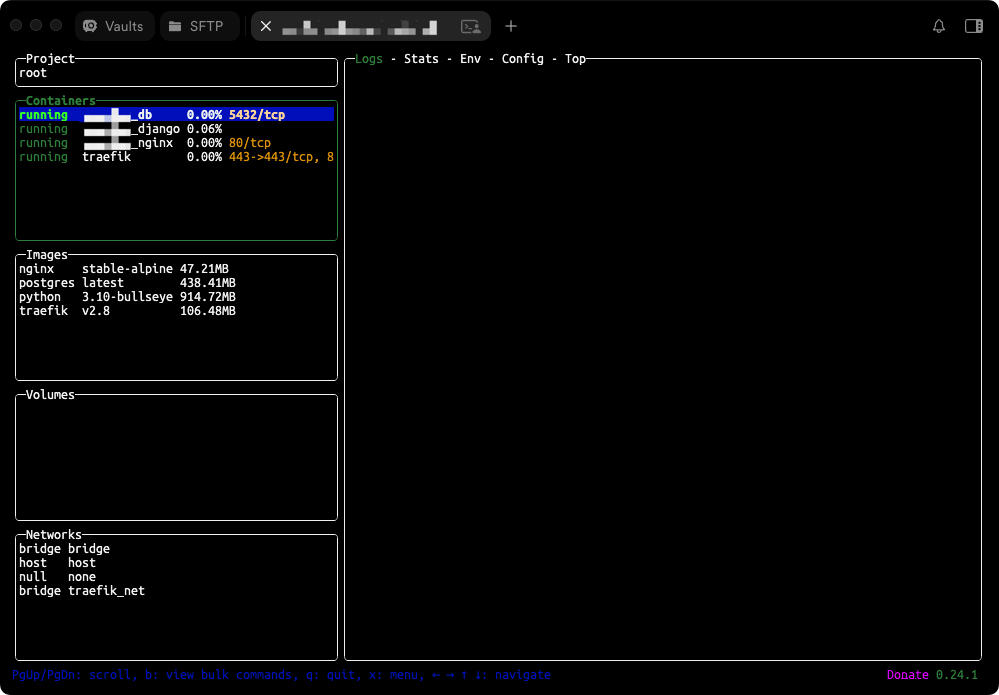Open the Vaults tab
The height and width of the screenshot is (695, 999).
[114, 26]
